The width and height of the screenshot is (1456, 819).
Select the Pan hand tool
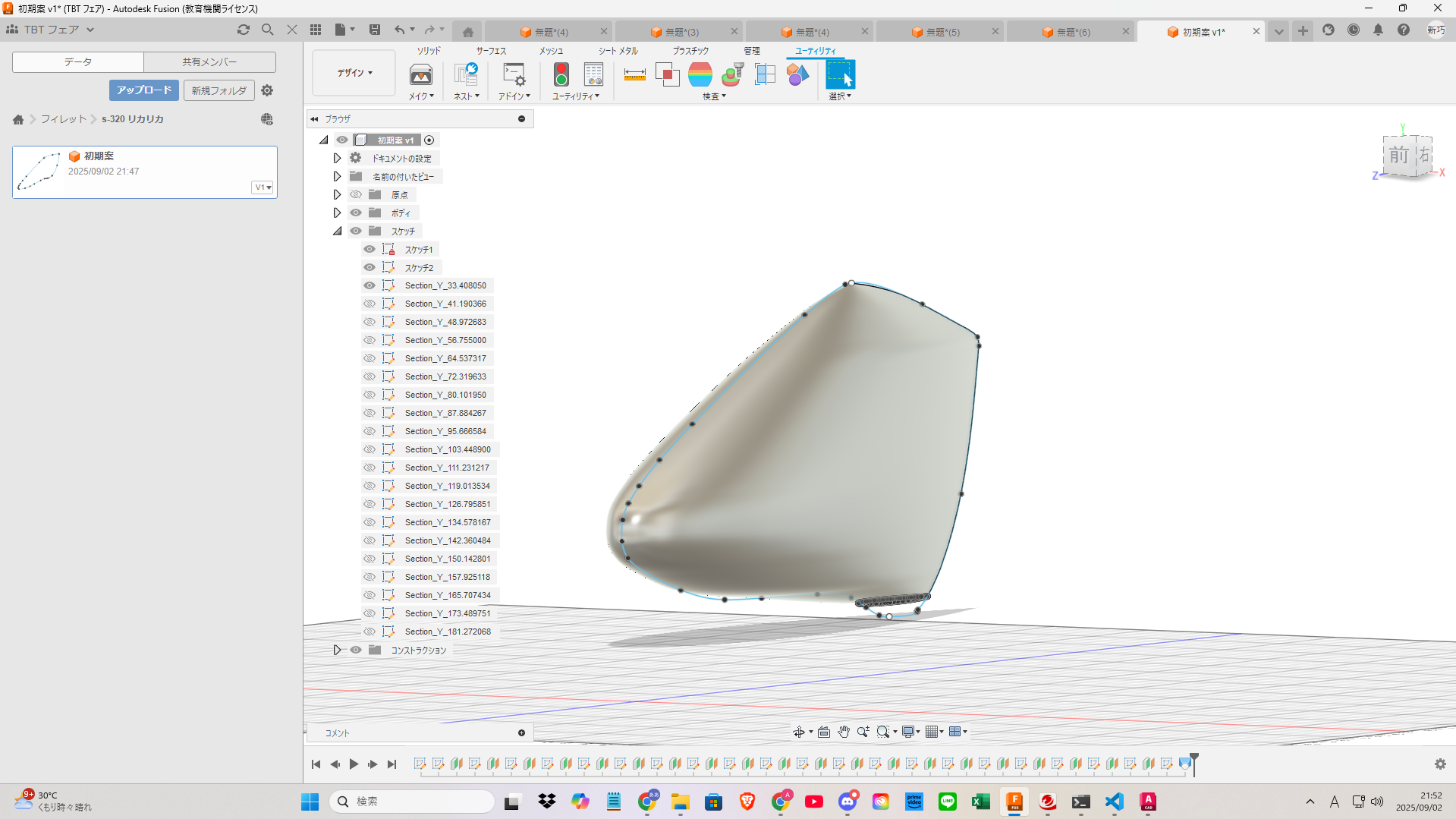pyautogui.click(x=844, y=732)
